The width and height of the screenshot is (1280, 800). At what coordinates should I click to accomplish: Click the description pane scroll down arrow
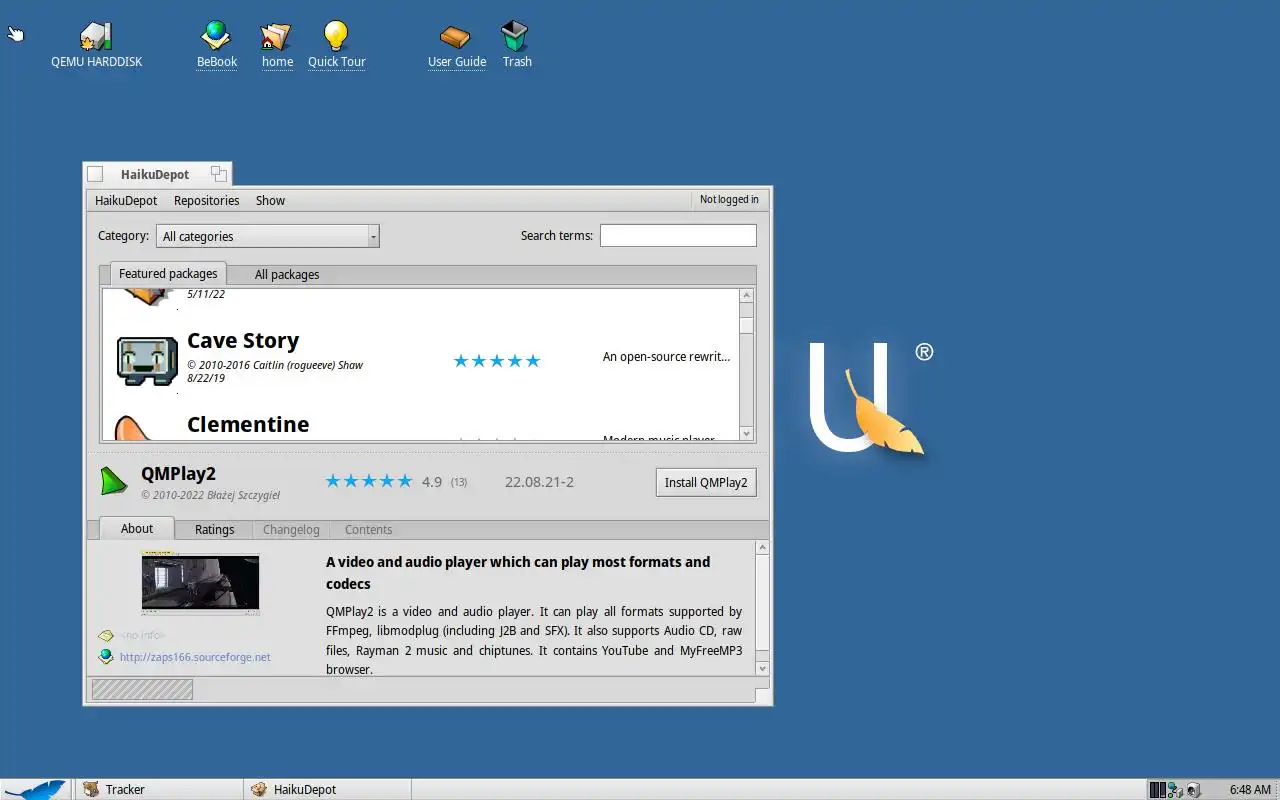click(x=763, y=668)
